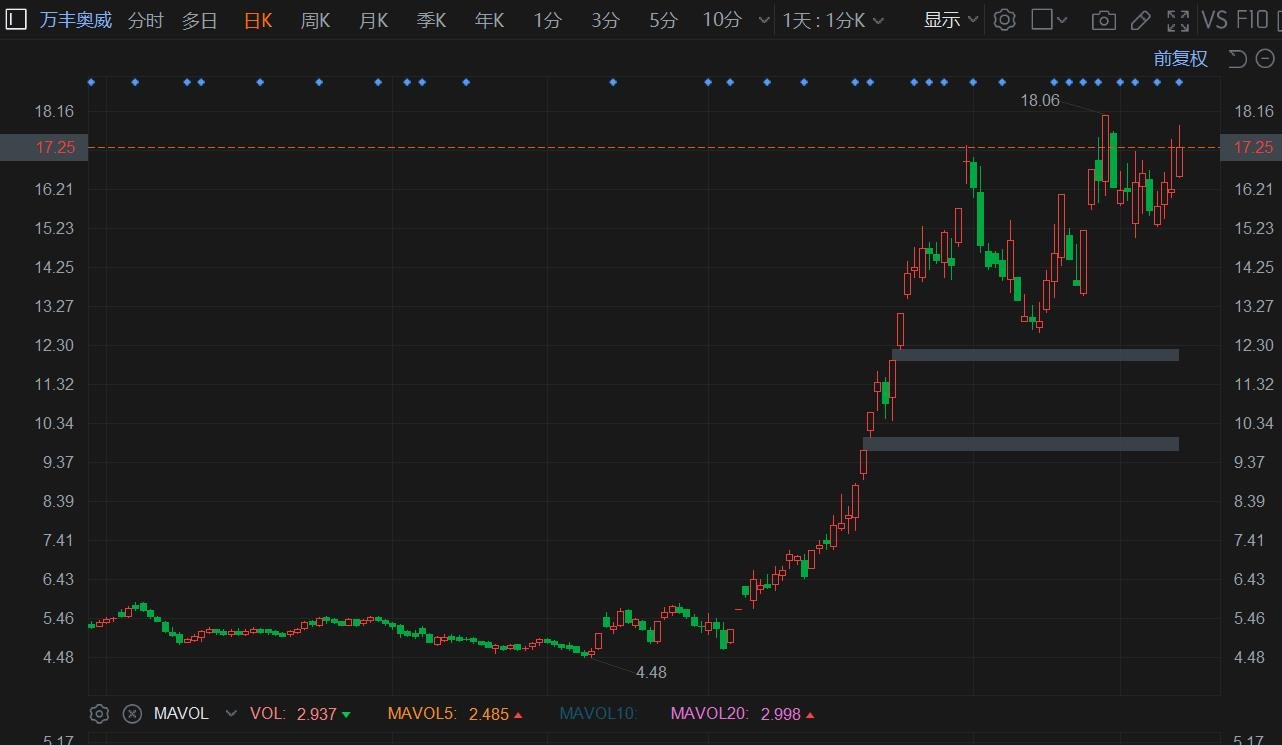
Task: Expand more time period options after 10分
Action: tap(764, 20)
